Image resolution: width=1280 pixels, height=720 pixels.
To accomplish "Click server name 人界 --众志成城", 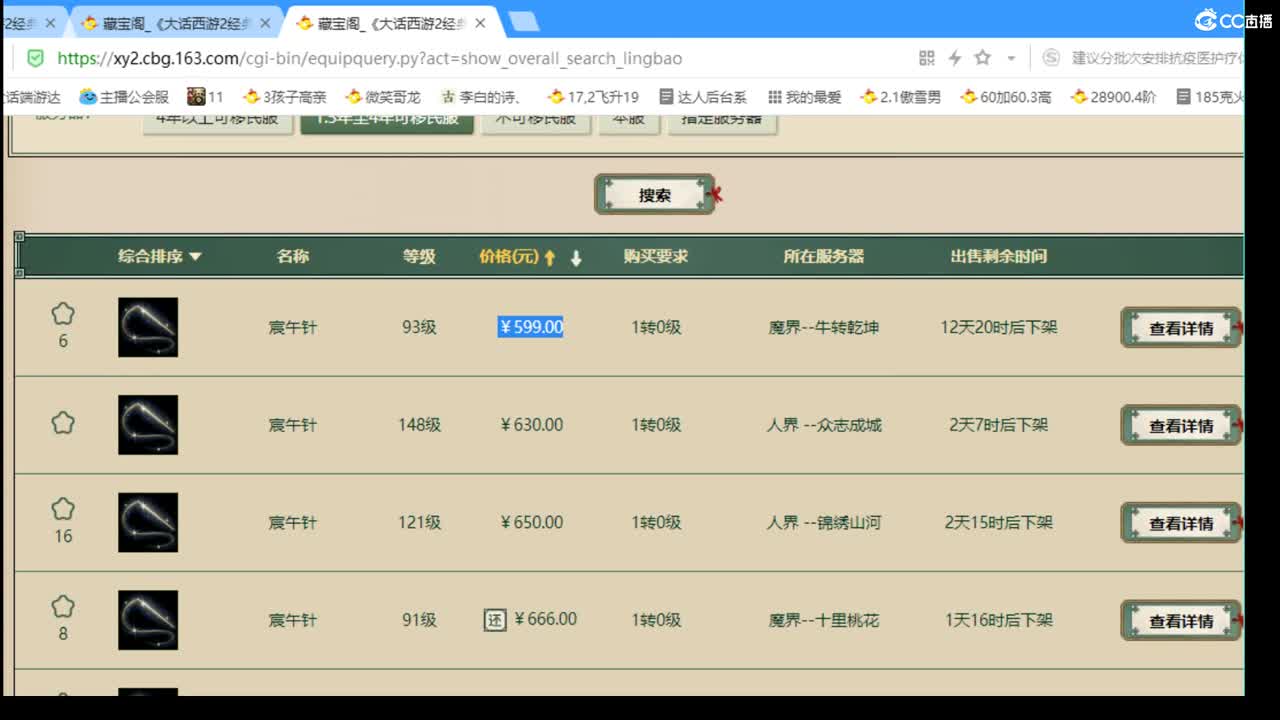I will click(824, 425).
